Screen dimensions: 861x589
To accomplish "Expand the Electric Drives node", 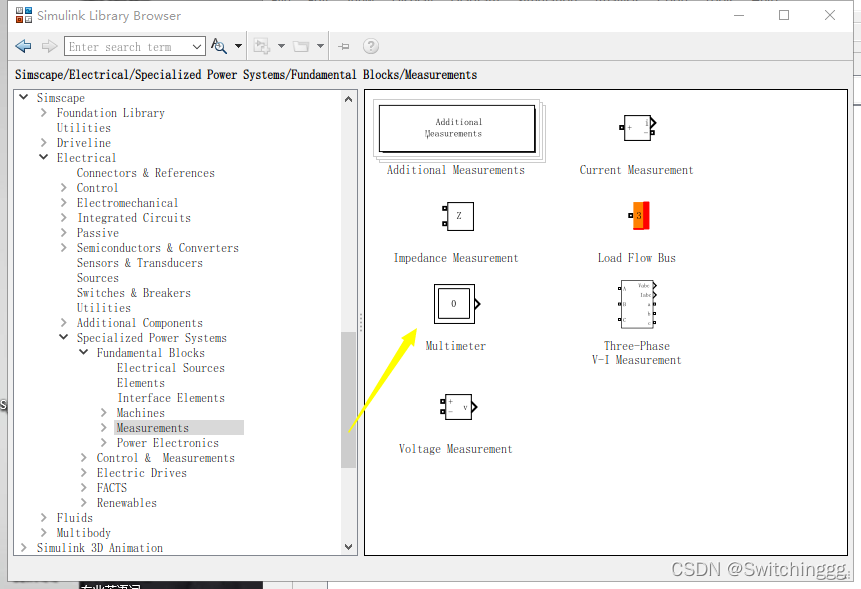I will pos(83,473).
